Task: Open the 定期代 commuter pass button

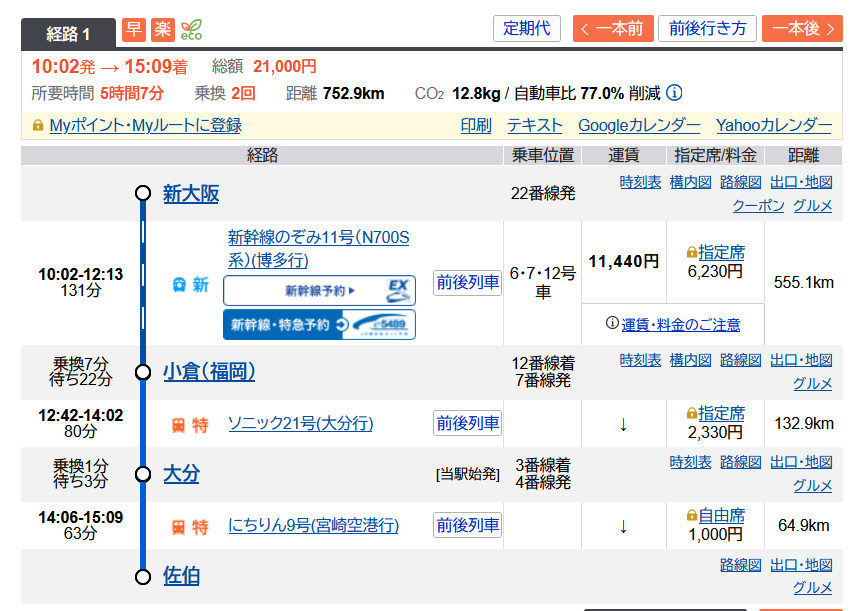Action: pyautogui.click(x=527, y=29)
